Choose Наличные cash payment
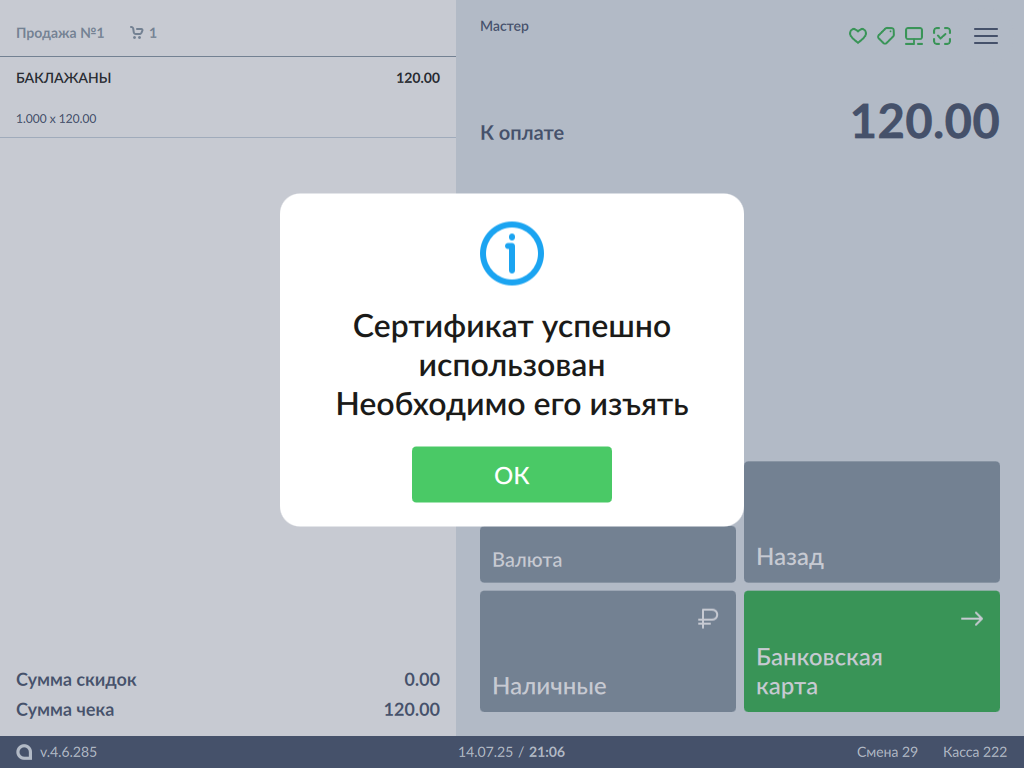This screenshot has height=768, width=1024. [608, 651]
